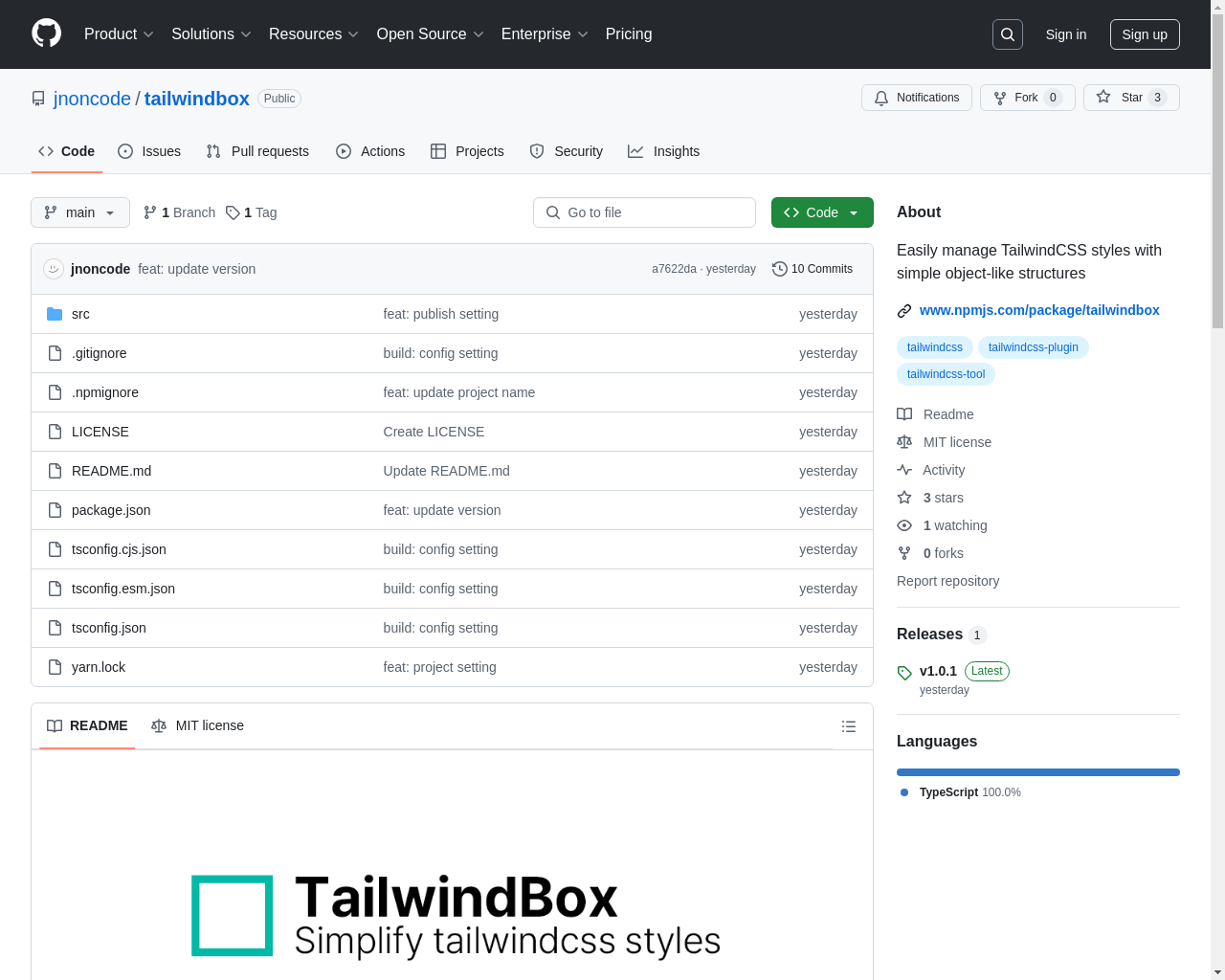Click the repository icon beside jnoncode
This screenshot has height=980, width=1225.
tap(38, 99)
